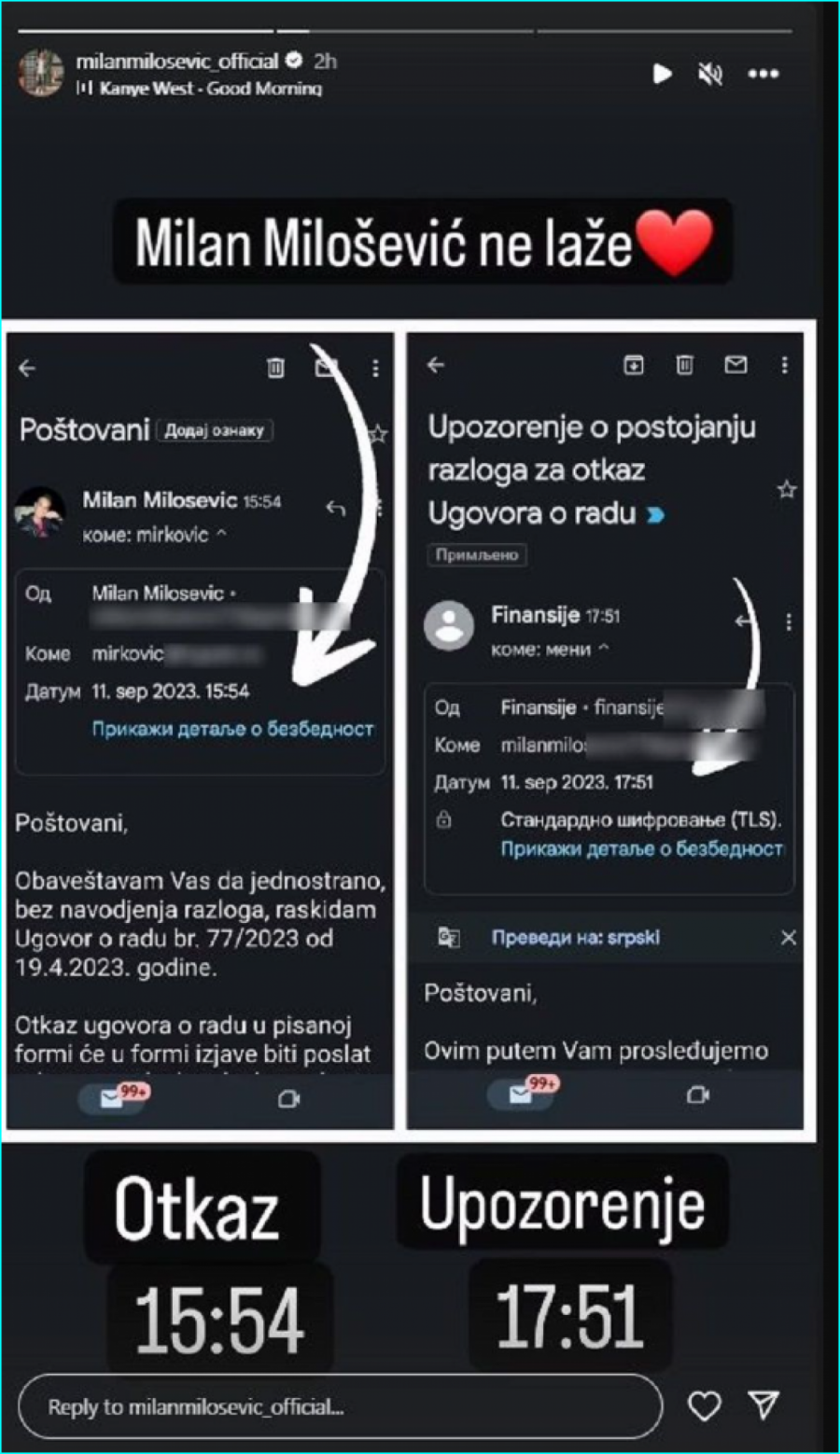Open the story three-dot options menu
Image resolution: width=840 pixels, height=1454 pixels.
763,74
